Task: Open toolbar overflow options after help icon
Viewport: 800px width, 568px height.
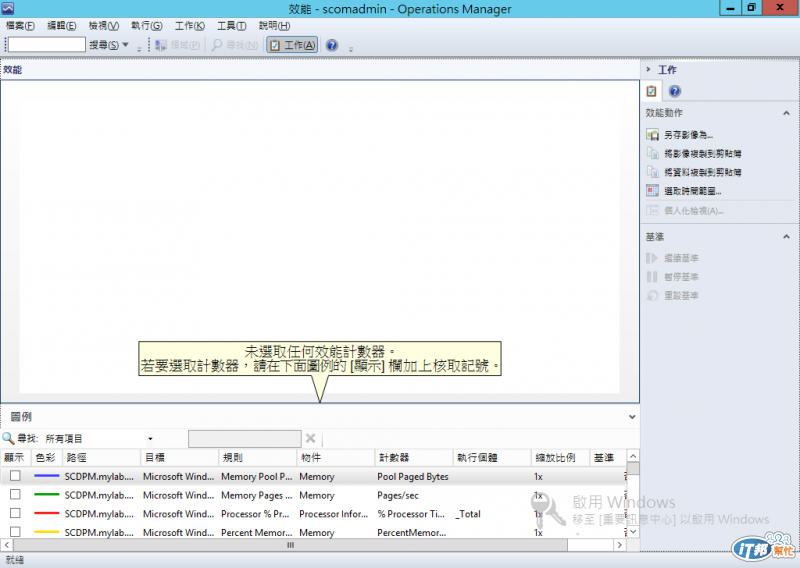Action: pyautogui.click(x=351, y=50)
